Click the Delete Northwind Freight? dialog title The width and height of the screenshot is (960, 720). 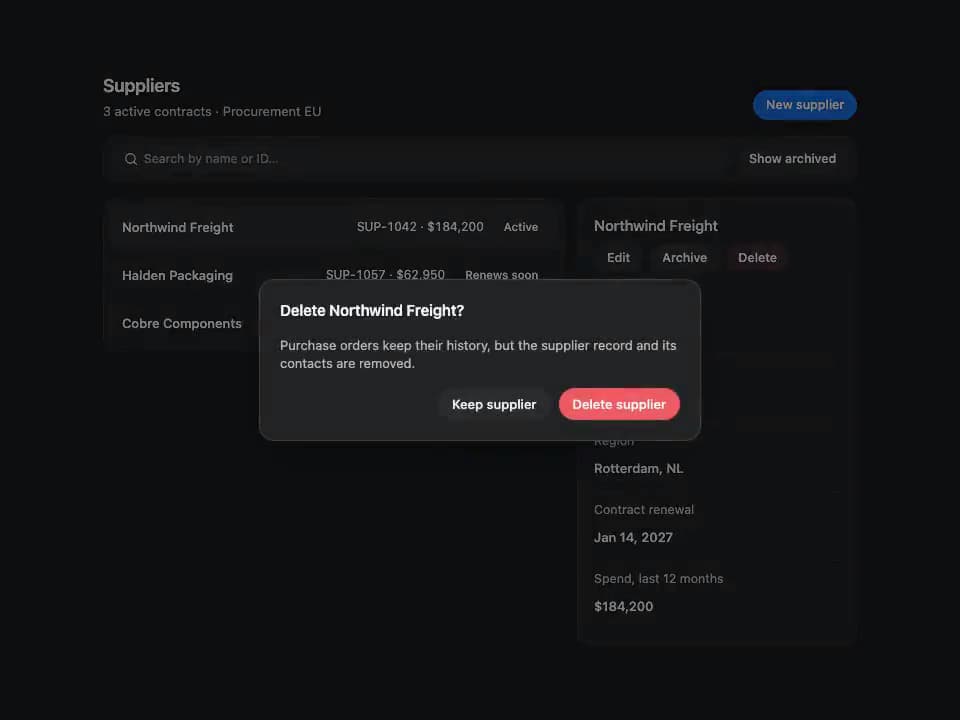[x=372, y=310]
